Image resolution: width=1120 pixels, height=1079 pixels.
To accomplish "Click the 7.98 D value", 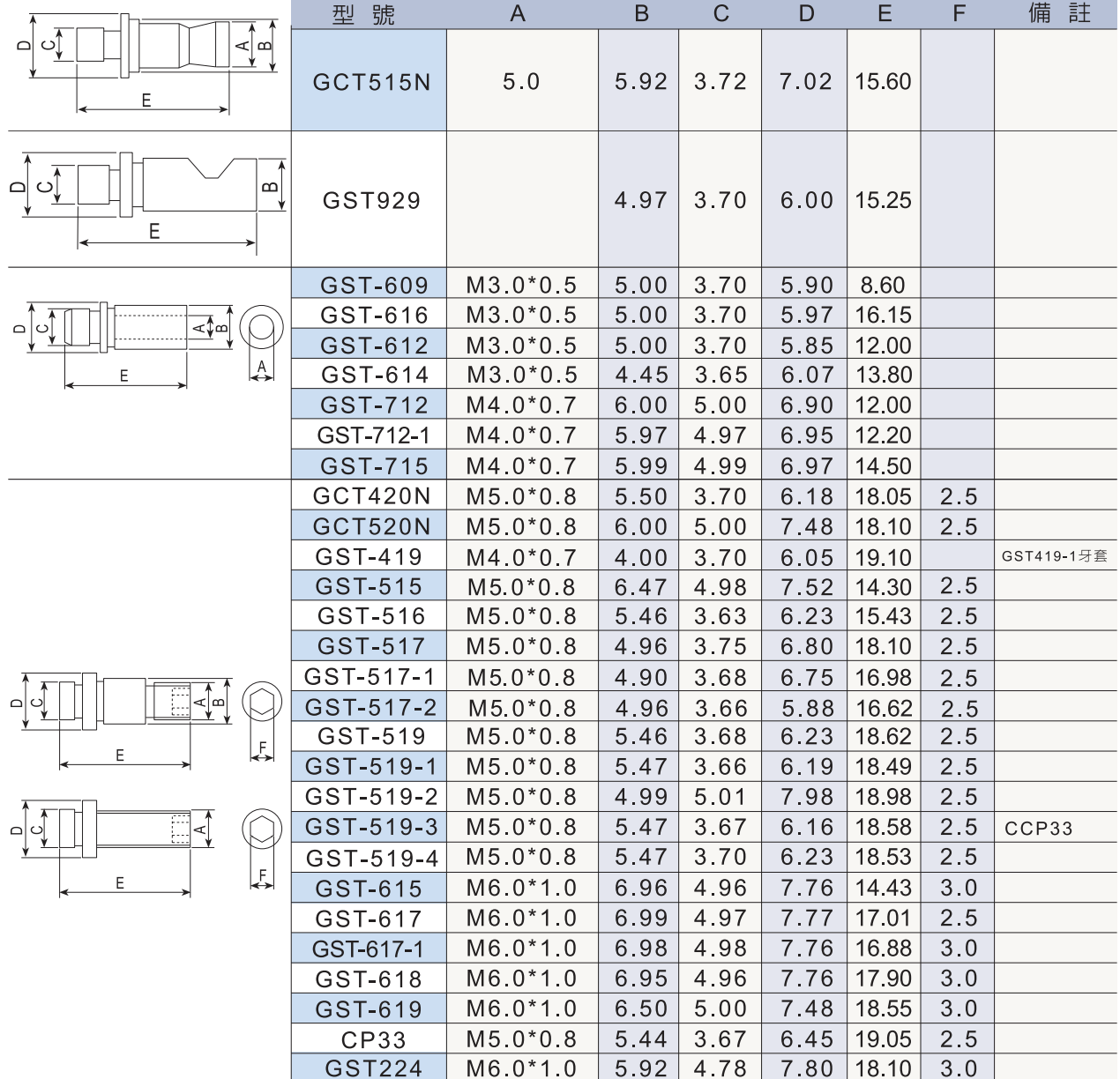I will (806, 797).
